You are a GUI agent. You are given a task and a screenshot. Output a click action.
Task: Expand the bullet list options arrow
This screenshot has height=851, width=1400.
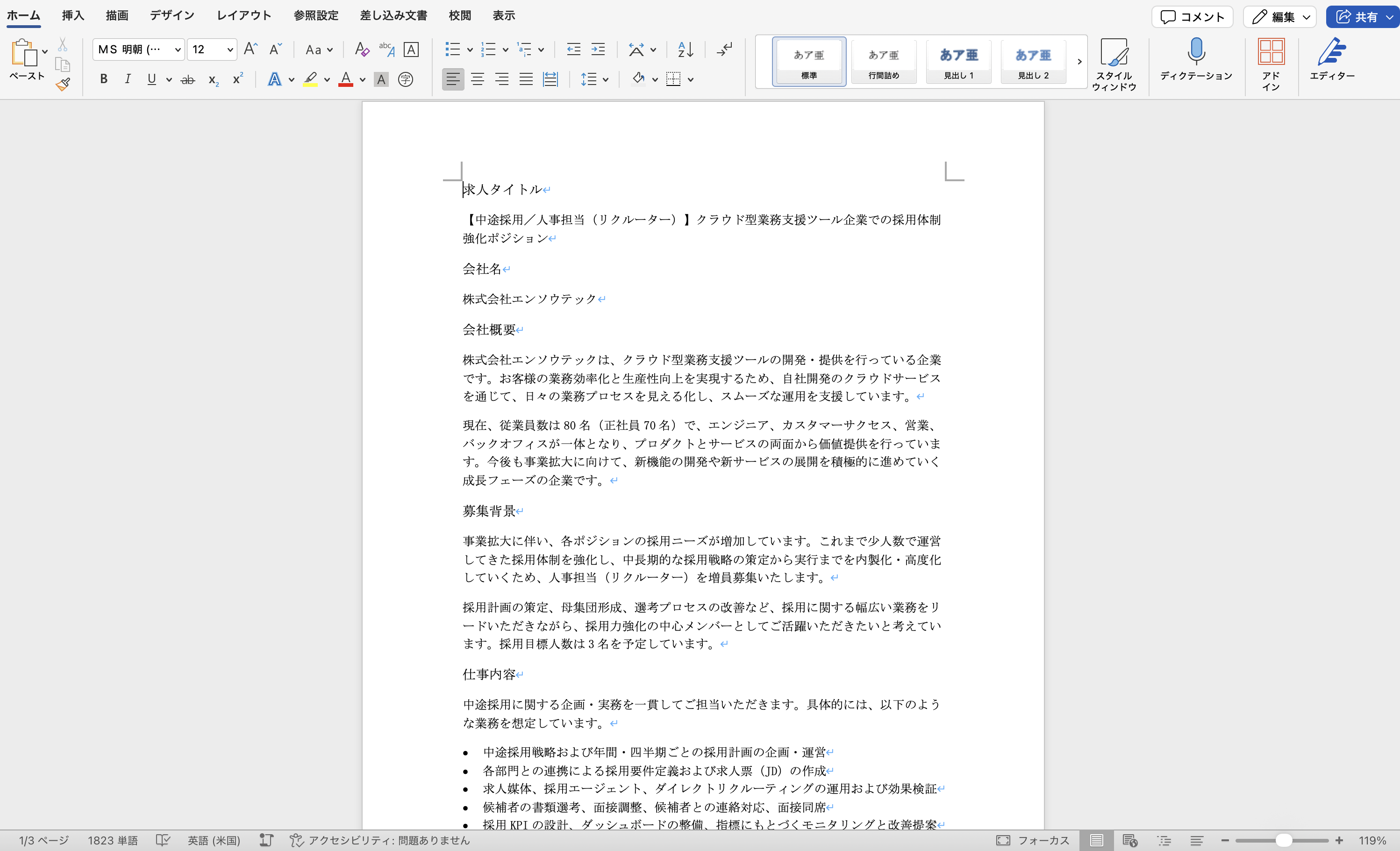470,50
